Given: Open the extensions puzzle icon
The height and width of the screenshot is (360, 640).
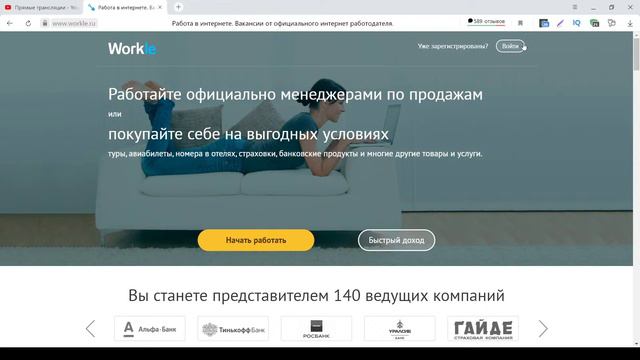Looking at the screenshot, I should pos(611,23).
